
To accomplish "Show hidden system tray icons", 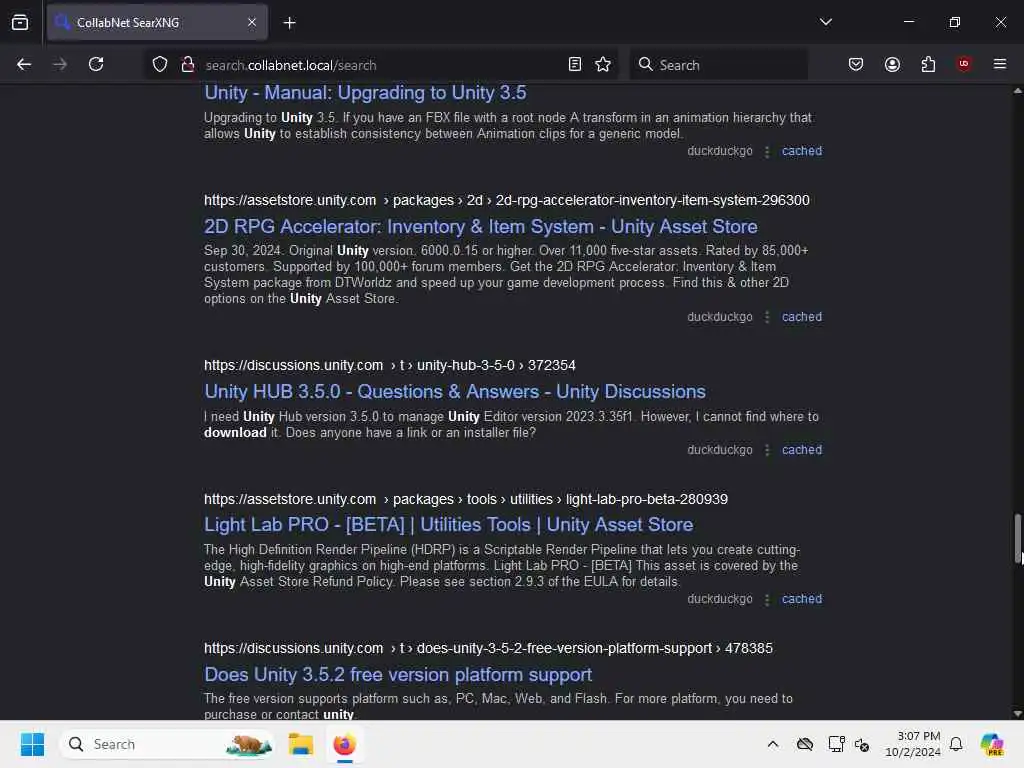I will [773, 744].
